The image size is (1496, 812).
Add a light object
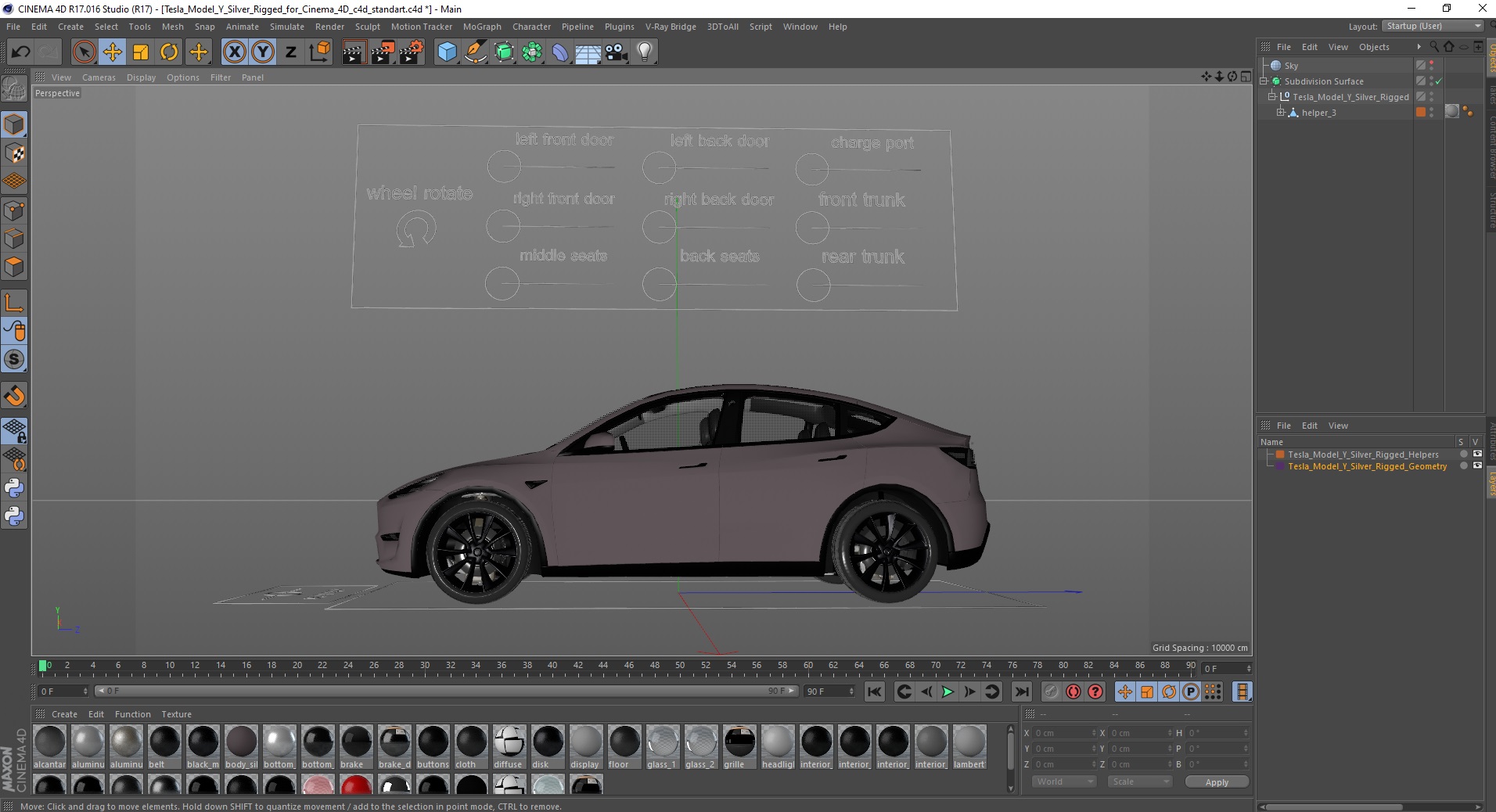tap(645, 52)
